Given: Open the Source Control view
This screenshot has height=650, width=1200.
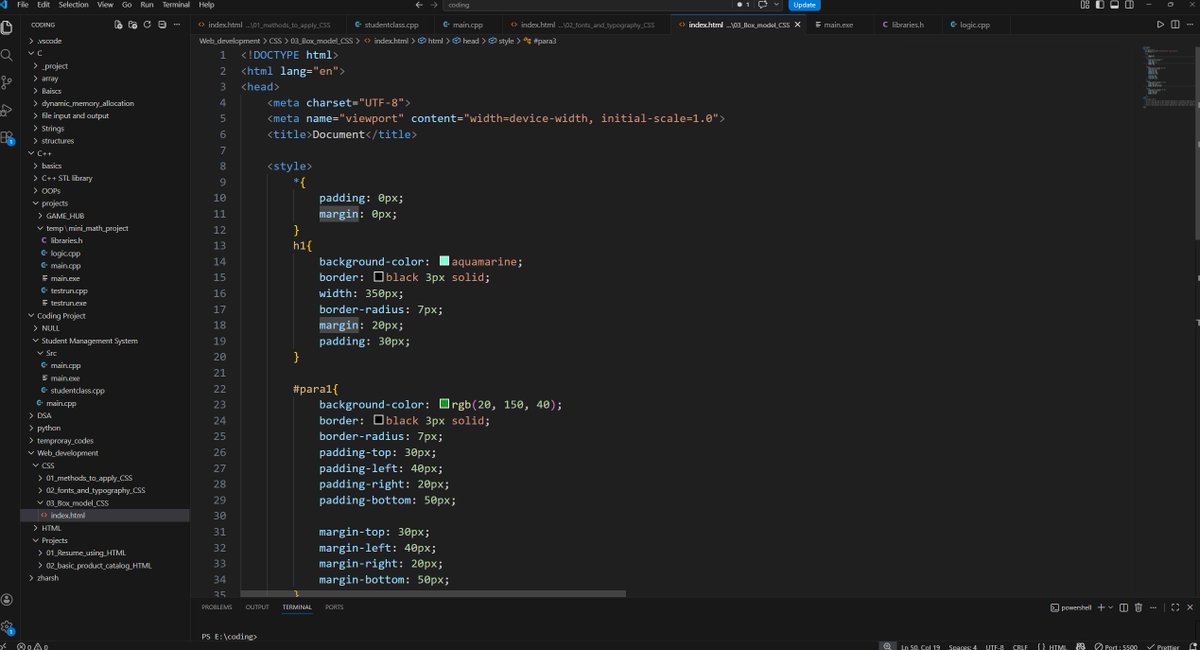Looking at the screenshot, I should pos(7,82).
